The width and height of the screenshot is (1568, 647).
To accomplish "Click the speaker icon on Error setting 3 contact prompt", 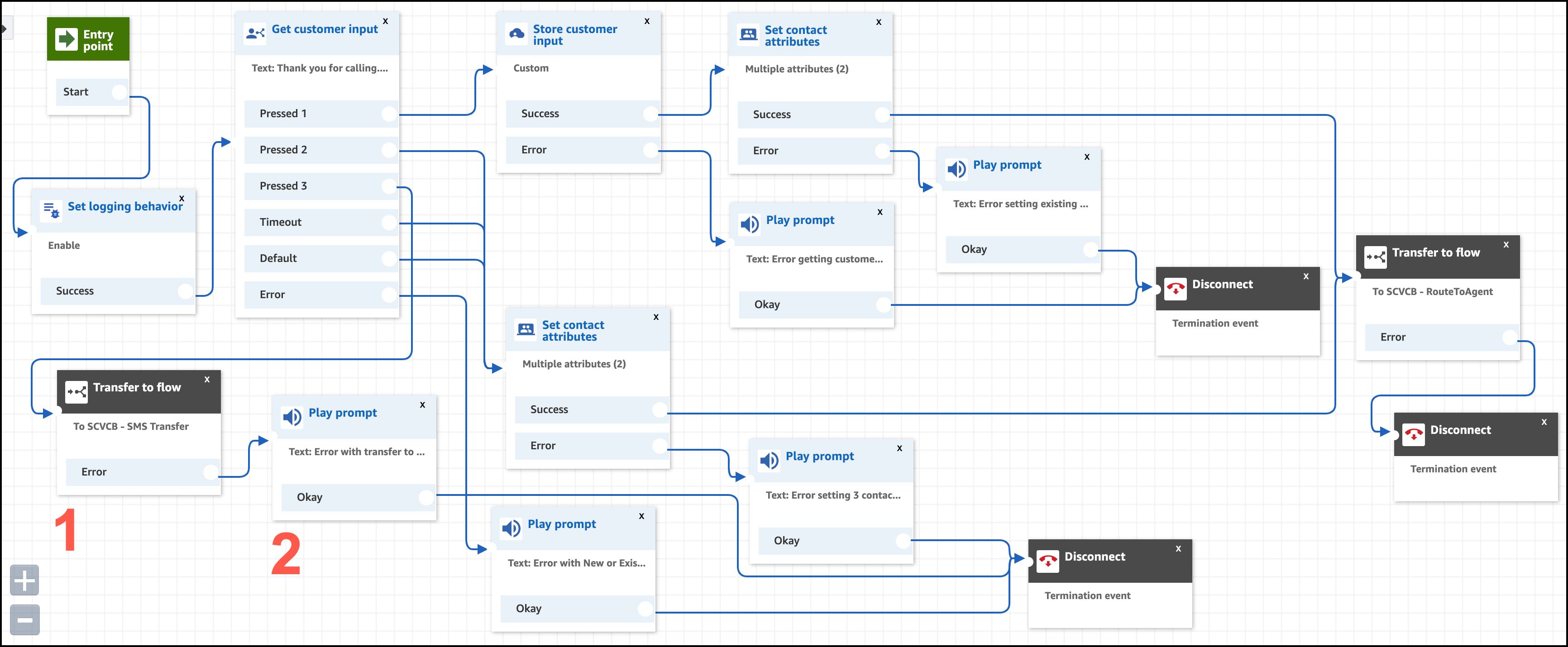I will coord(770,461).
